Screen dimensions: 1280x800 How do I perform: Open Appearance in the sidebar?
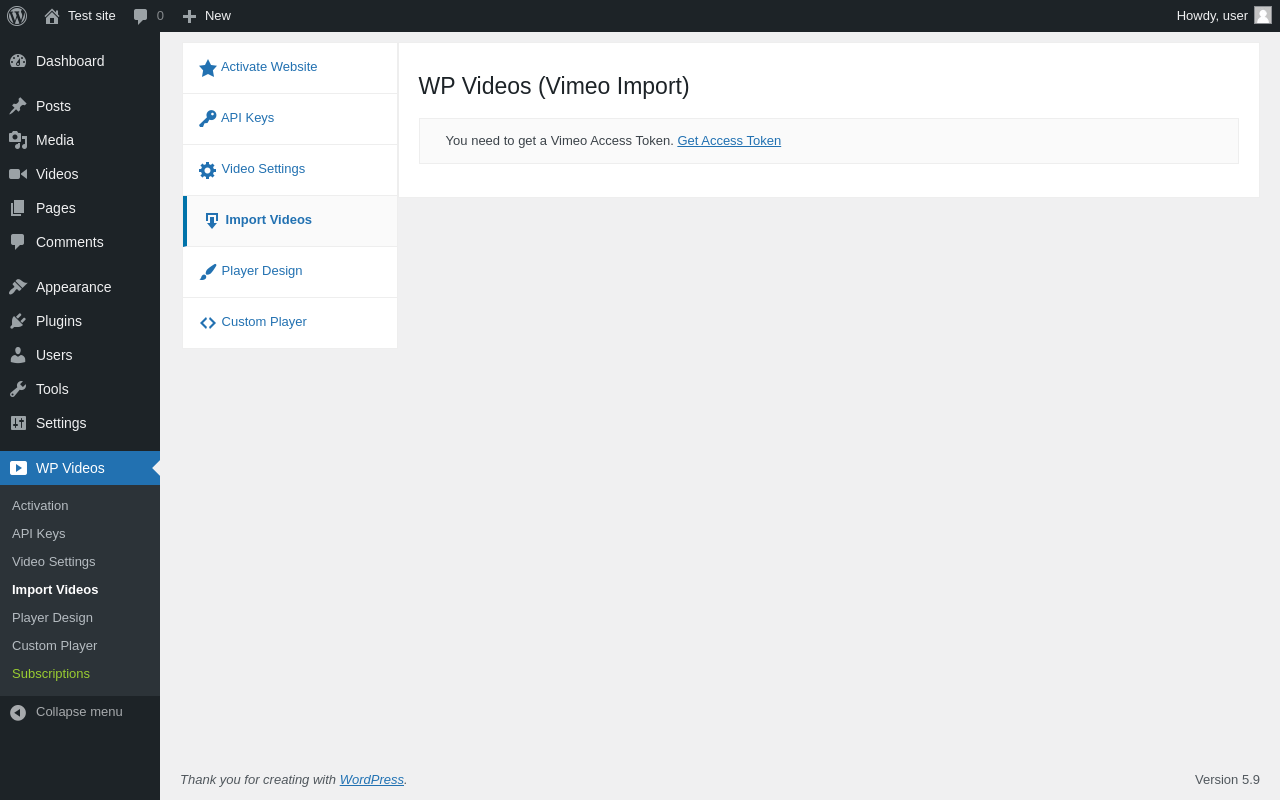[x=80, y=287]
